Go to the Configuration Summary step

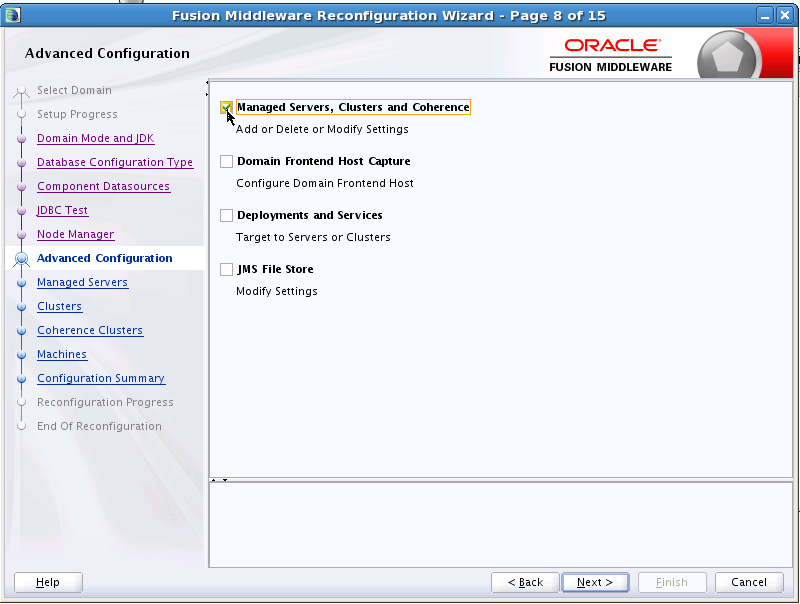click(x=101, y=378)
